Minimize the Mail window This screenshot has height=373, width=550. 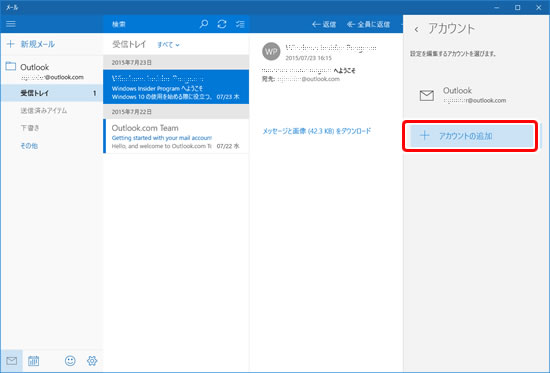[x=497, y=7]
